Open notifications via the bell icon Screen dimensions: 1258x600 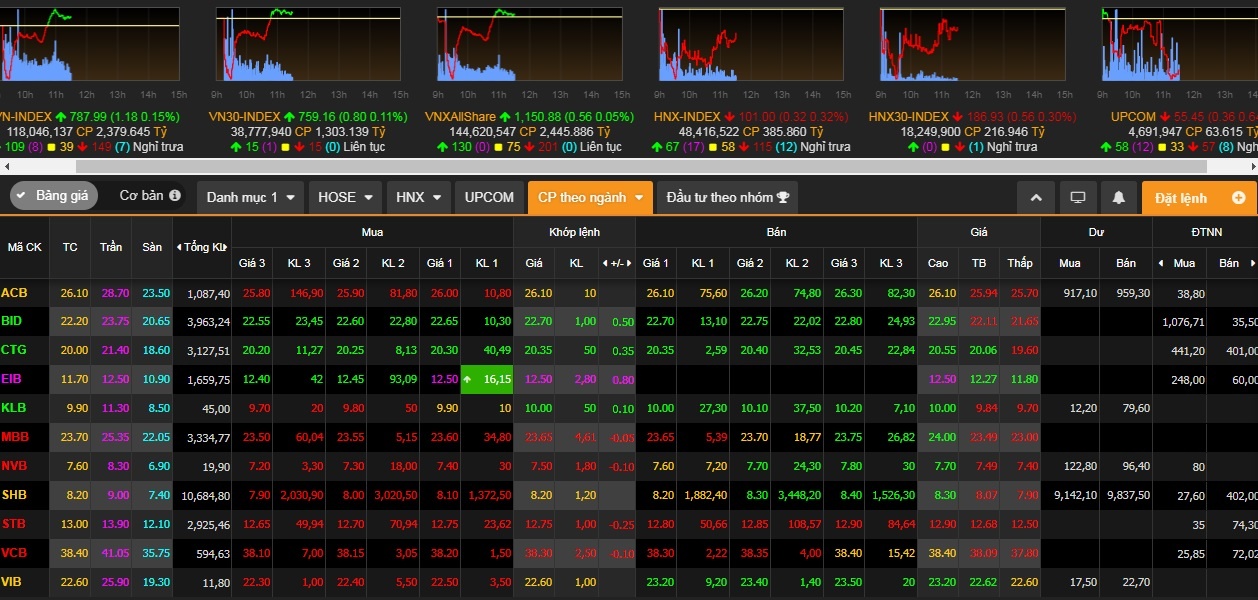1118,197
